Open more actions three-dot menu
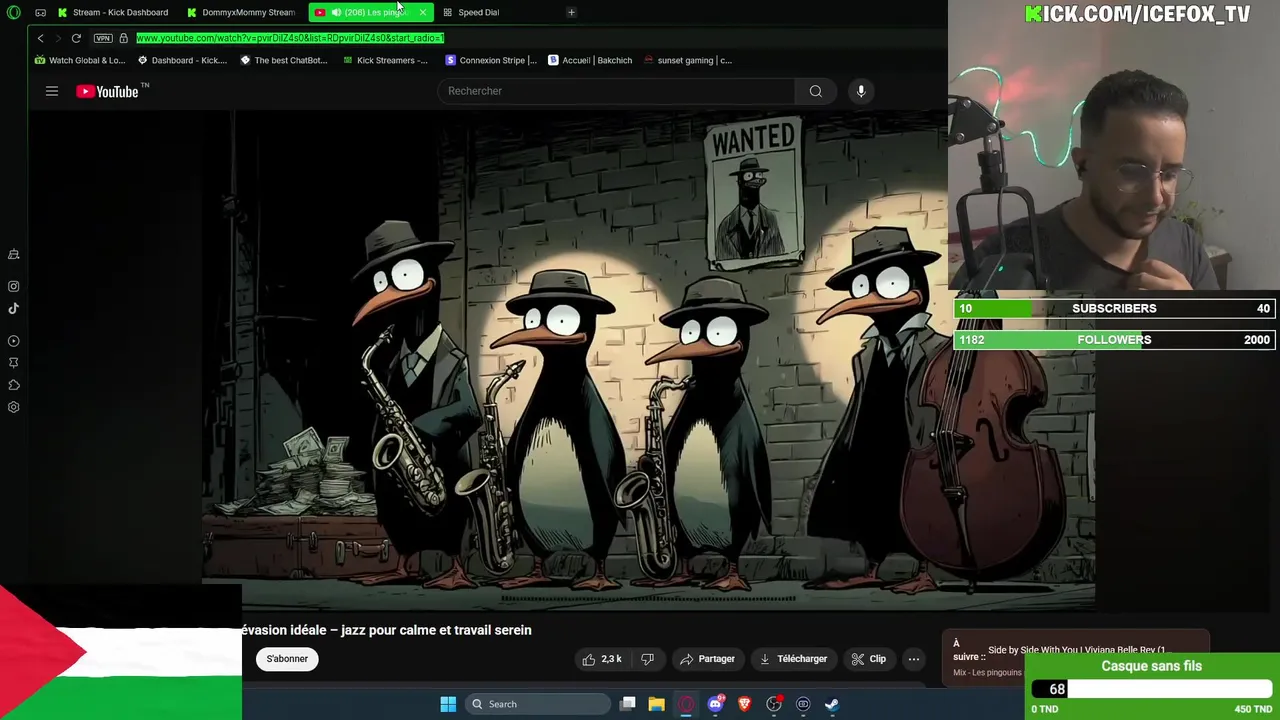Viewport: 1280px width, 720px height. (914, 659)
